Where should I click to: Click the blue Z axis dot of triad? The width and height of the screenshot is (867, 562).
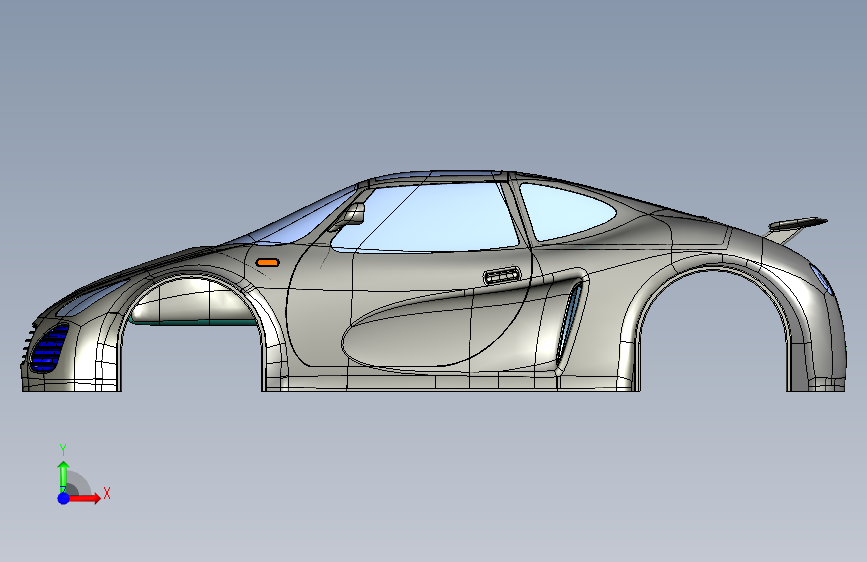coord(64,498)
